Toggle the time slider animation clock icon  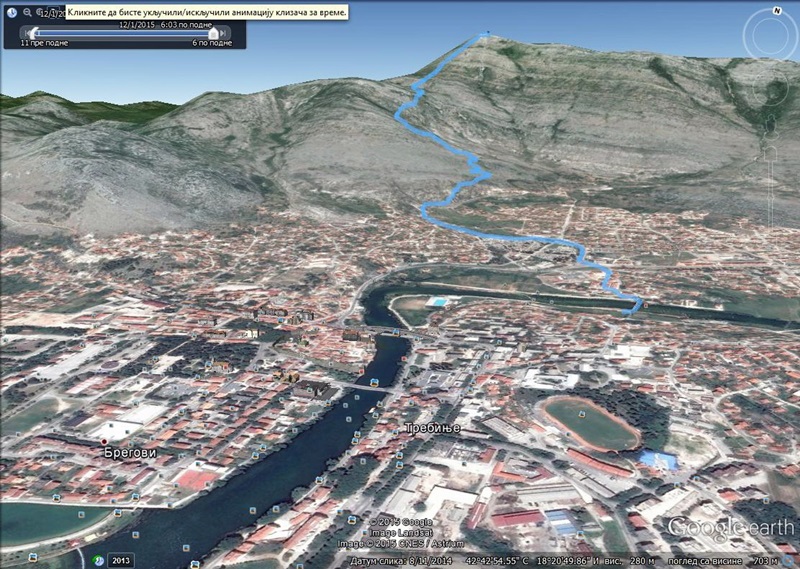pyautogui.click(x=10, y=12)
